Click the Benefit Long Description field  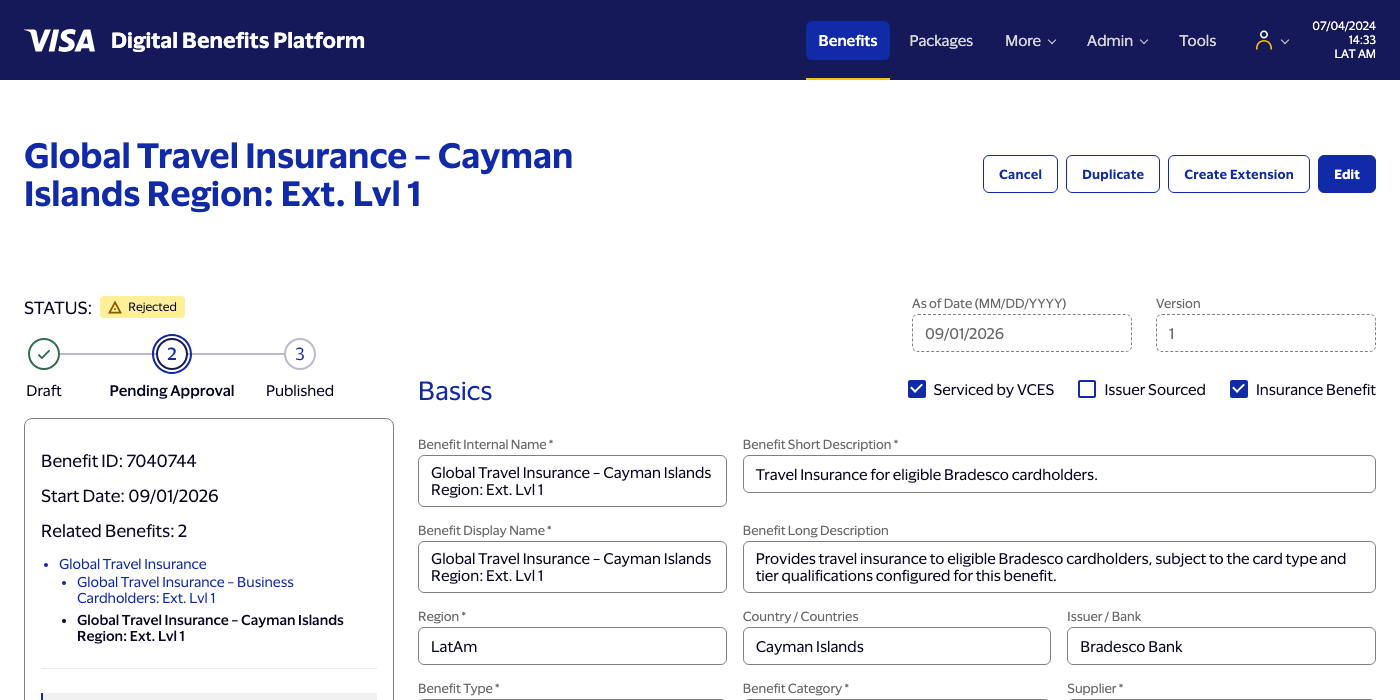[x=1059, y=567]
